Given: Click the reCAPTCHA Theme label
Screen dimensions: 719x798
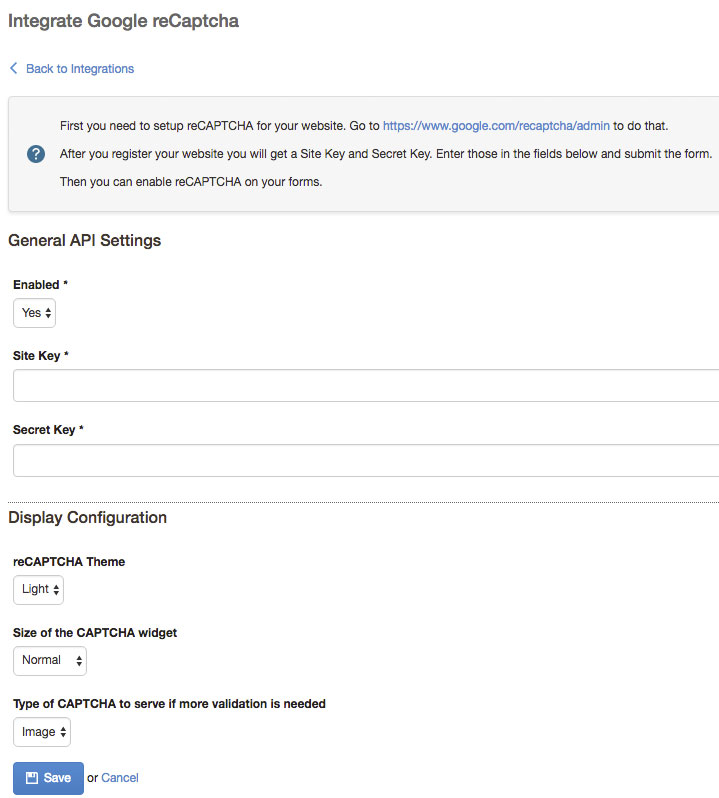Looking at the screenshot, I should (69, 562).
